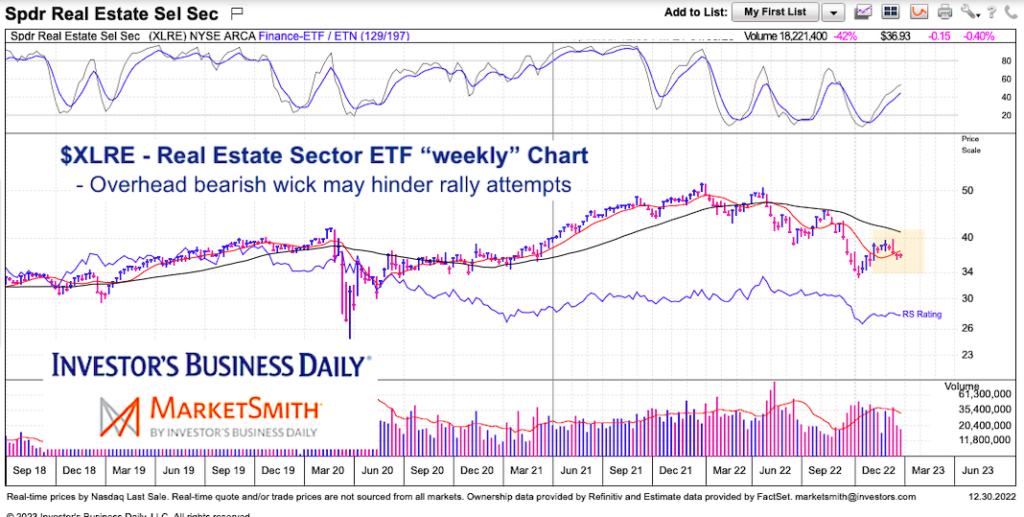
Task: Click the 26 price scale label
Action: click(967, 328)
